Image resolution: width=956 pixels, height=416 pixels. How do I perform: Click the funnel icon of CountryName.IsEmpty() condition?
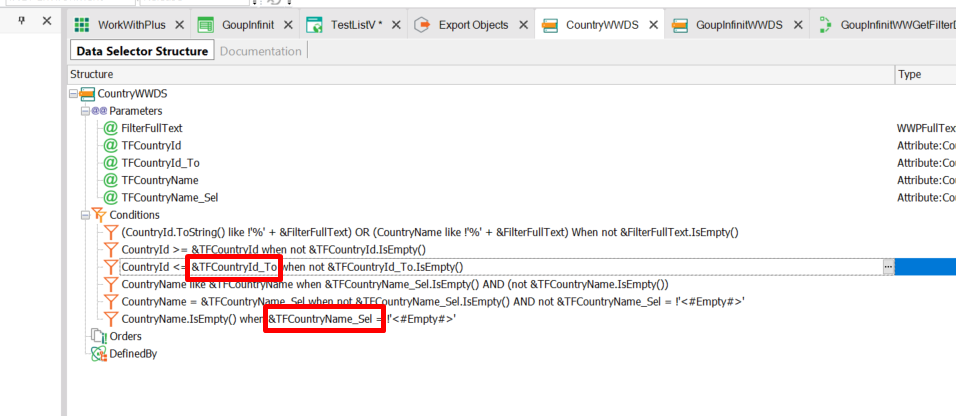click(110, 319)
